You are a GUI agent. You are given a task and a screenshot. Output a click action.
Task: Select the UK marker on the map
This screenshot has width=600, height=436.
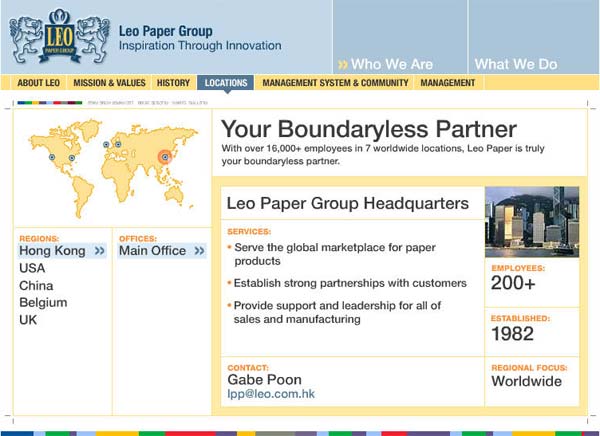point(106,145)
